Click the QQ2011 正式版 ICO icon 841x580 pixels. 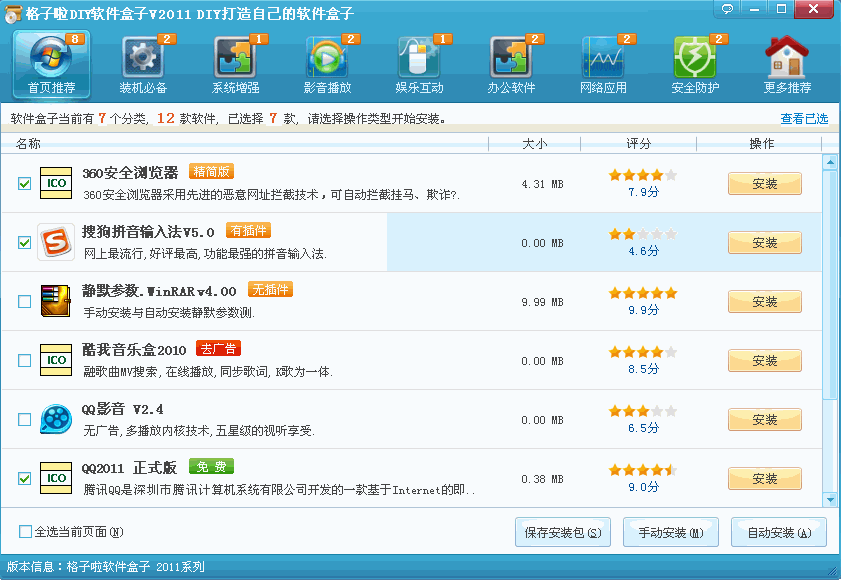click(x=56, y=478)
